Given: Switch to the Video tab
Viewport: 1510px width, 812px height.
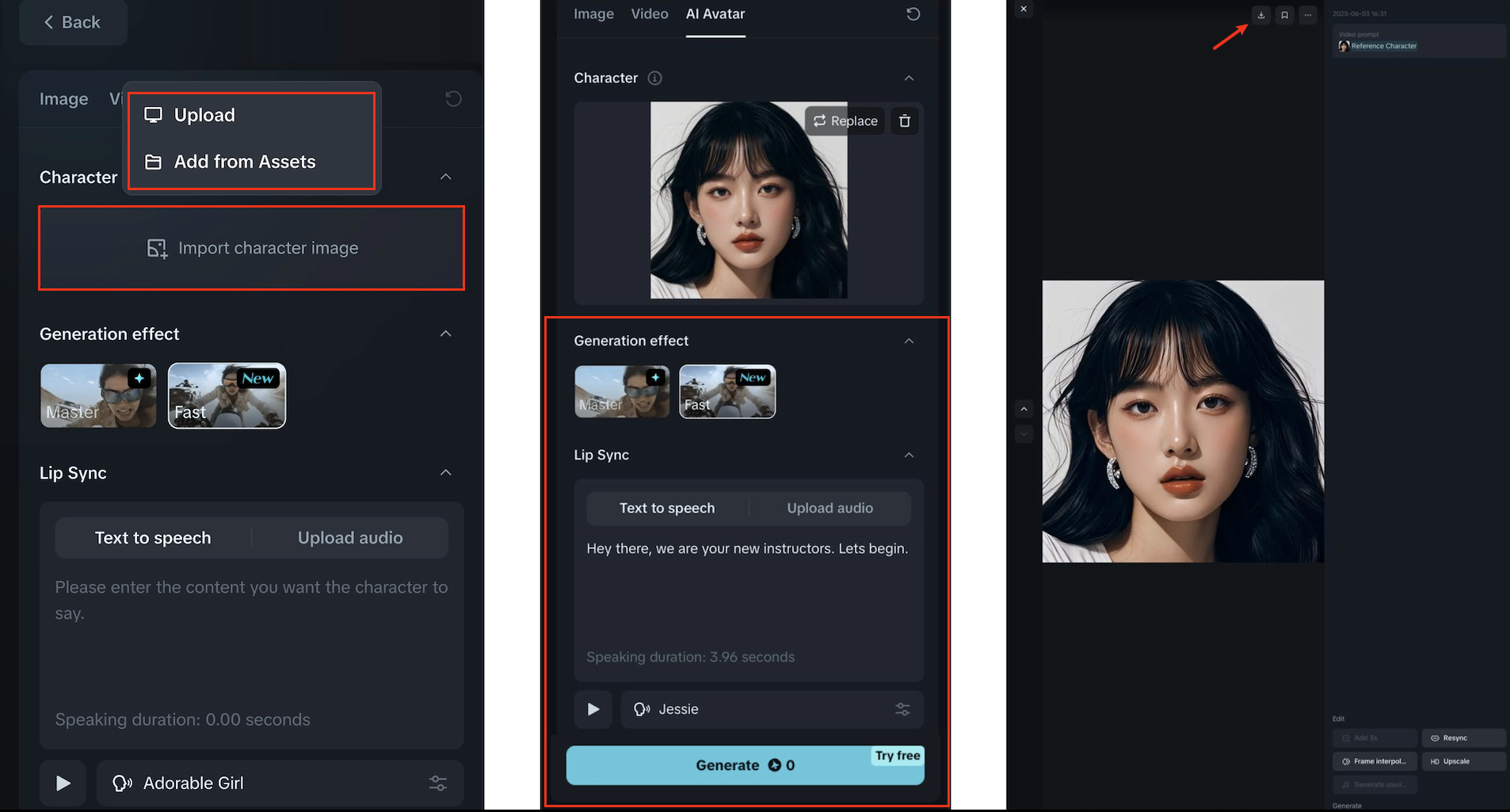Looking at the screenshot, I should 650,13.
